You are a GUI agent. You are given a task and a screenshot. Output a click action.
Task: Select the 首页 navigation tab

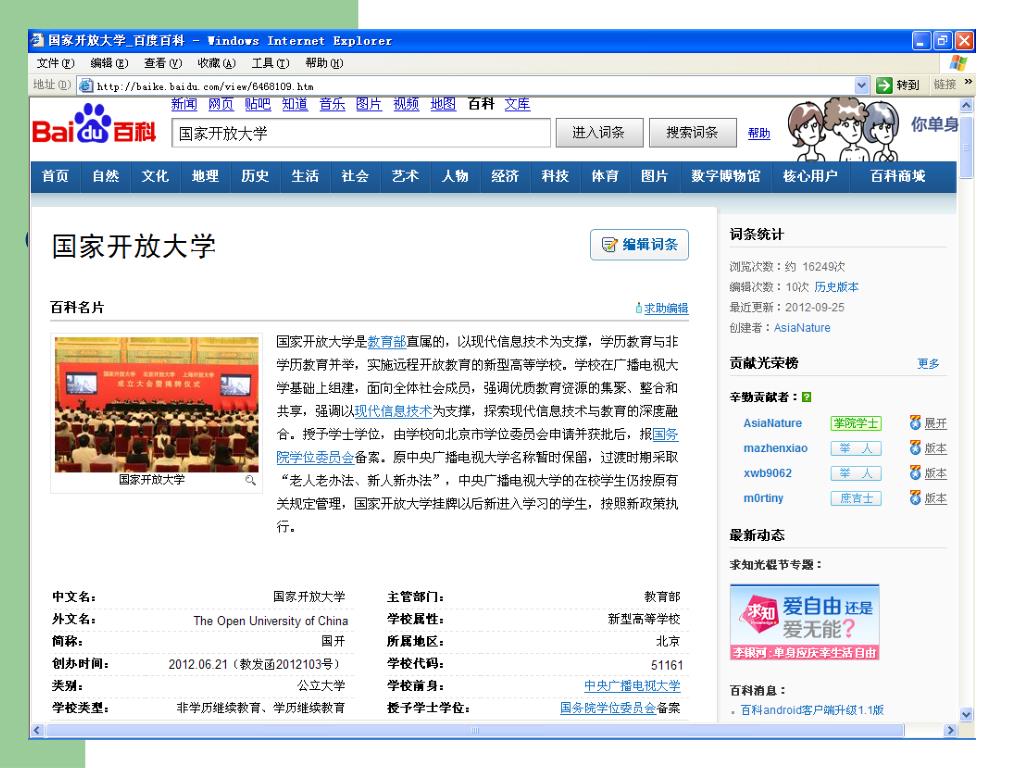coord(56,176)
